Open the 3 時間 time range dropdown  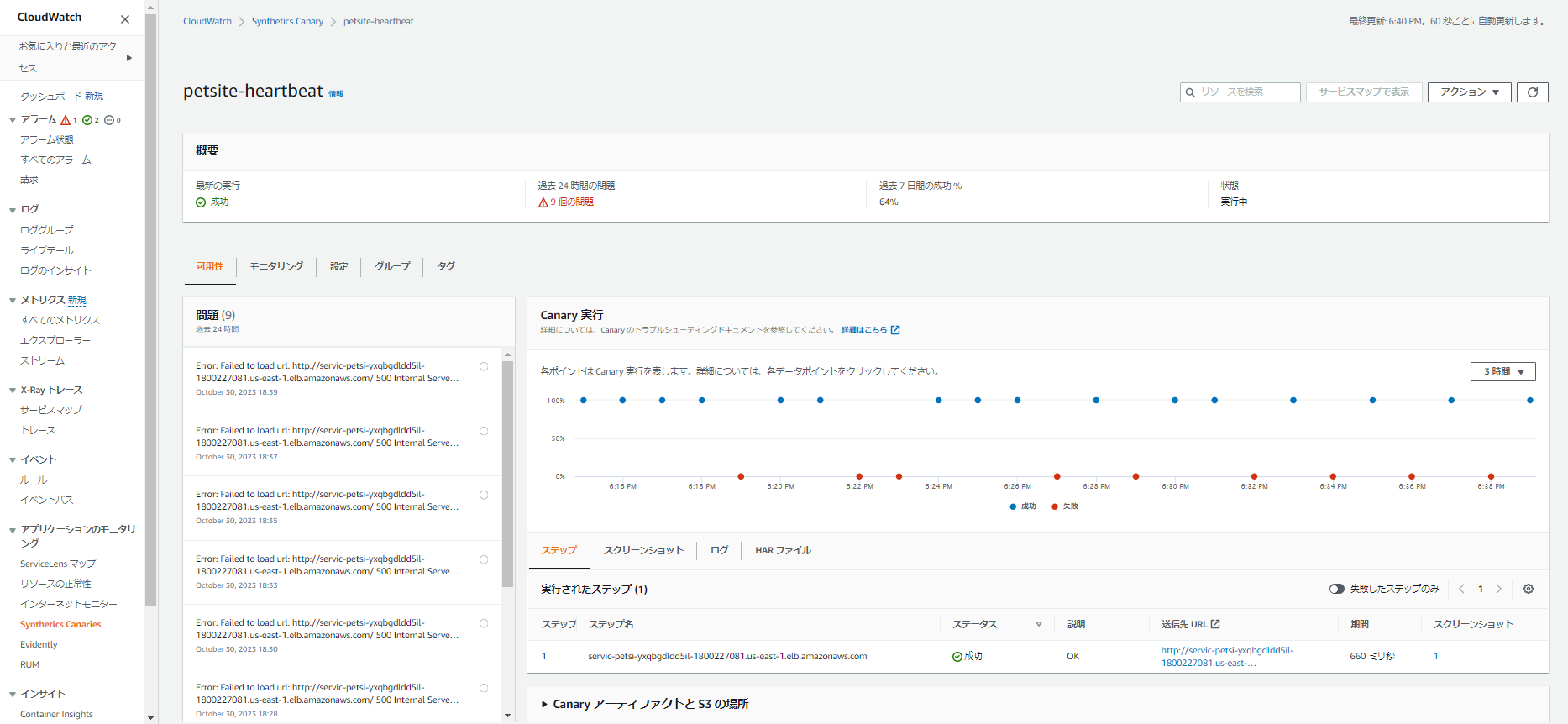pos(1502,371)
